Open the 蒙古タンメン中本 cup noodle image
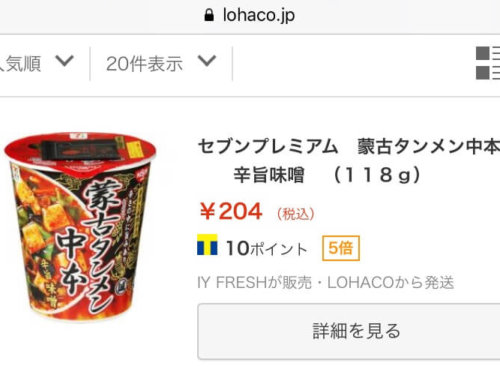Viewport: 500px width, 375px height. tap(80, 227)
